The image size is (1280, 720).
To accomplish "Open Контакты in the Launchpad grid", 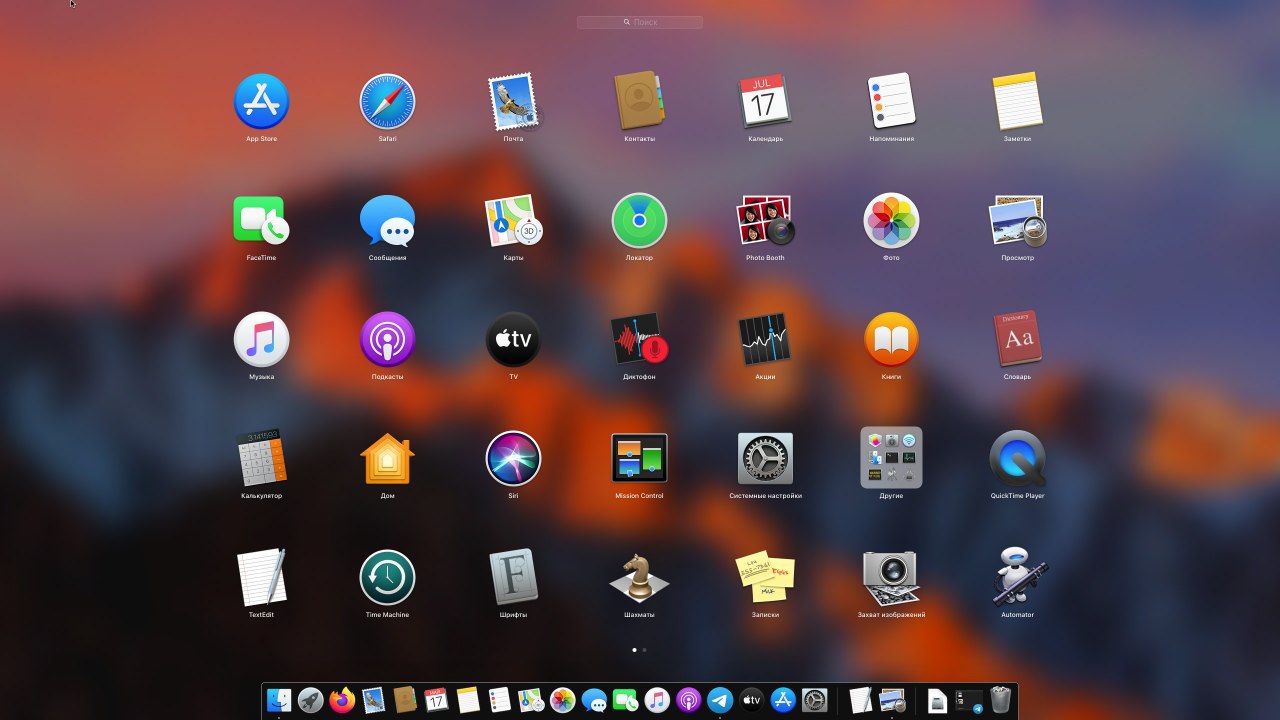I will [x=639, y=102].
